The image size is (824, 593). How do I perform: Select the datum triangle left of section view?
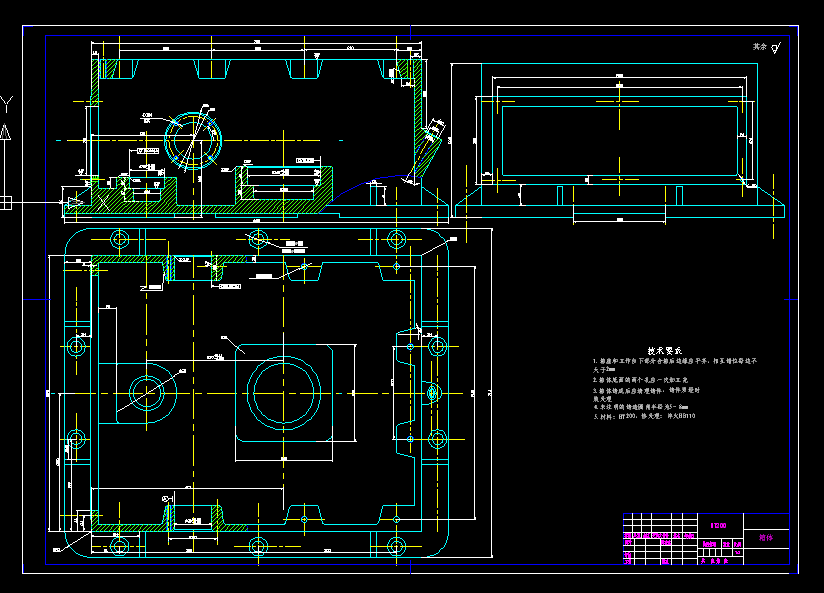73,203
